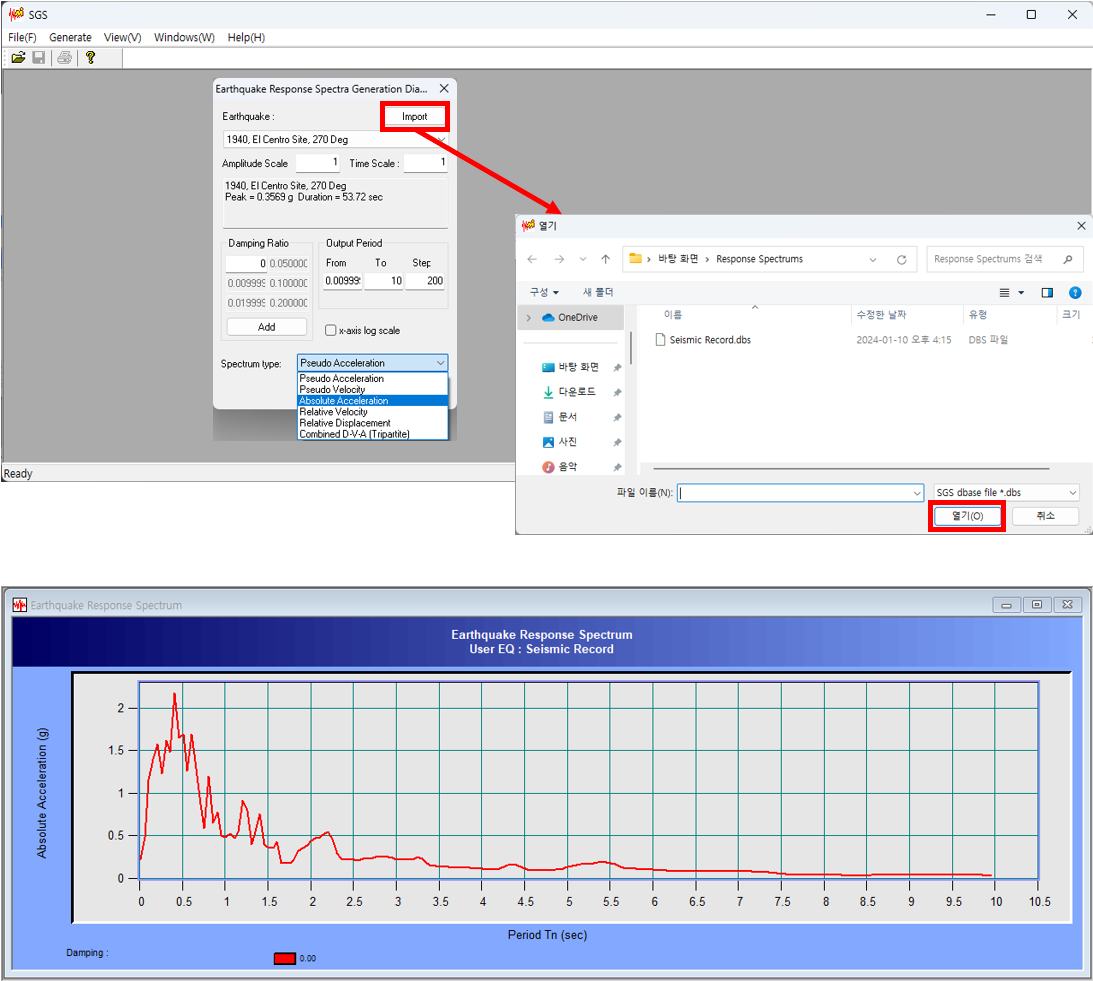
Task: Open a file using the folder toolbar icon
Action: pyautogui.click(x=18, y=57)
